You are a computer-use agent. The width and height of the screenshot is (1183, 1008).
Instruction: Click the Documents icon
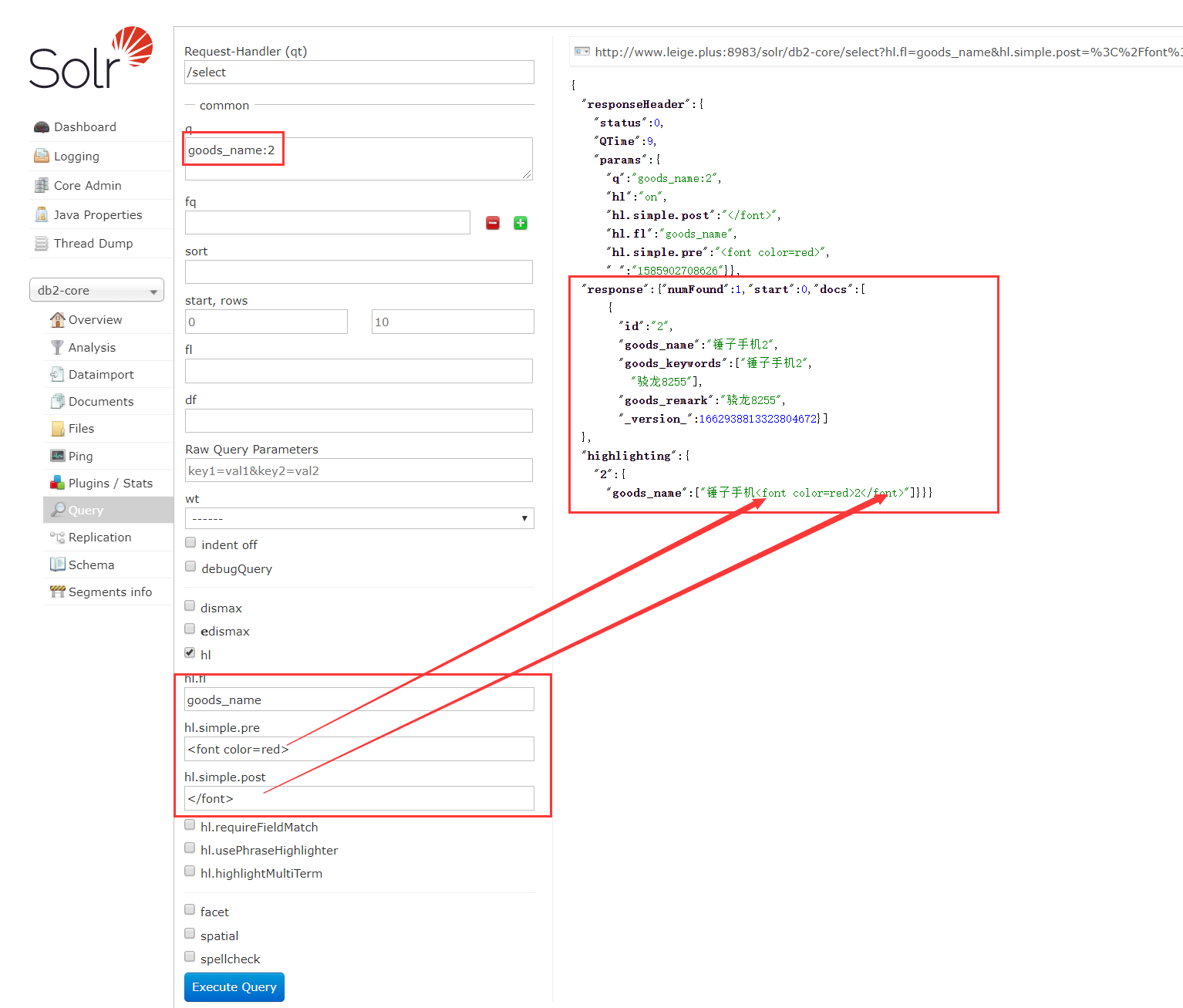pos(57,402)
